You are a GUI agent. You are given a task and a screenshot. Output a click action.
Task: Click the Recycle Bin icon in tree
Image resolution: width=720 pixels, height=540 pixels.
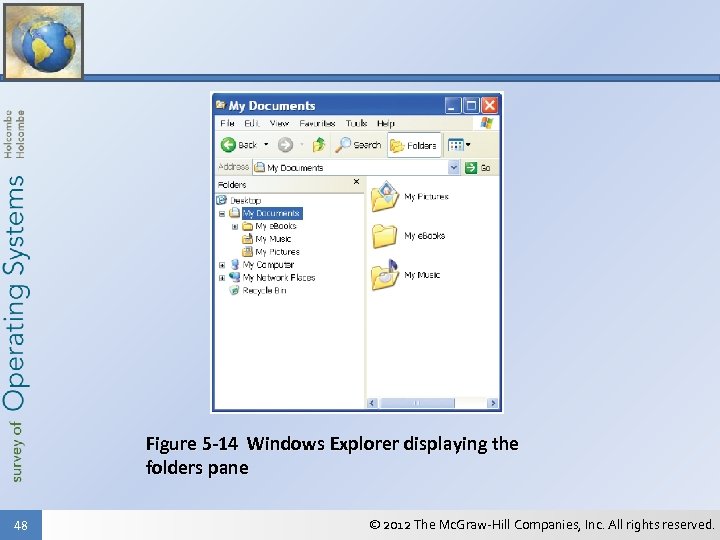235,290
